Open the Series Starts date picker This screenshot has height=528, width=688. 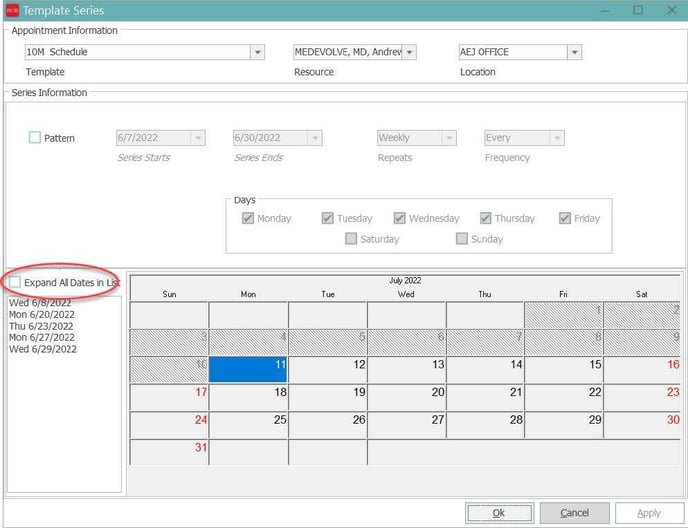(198, 138)
